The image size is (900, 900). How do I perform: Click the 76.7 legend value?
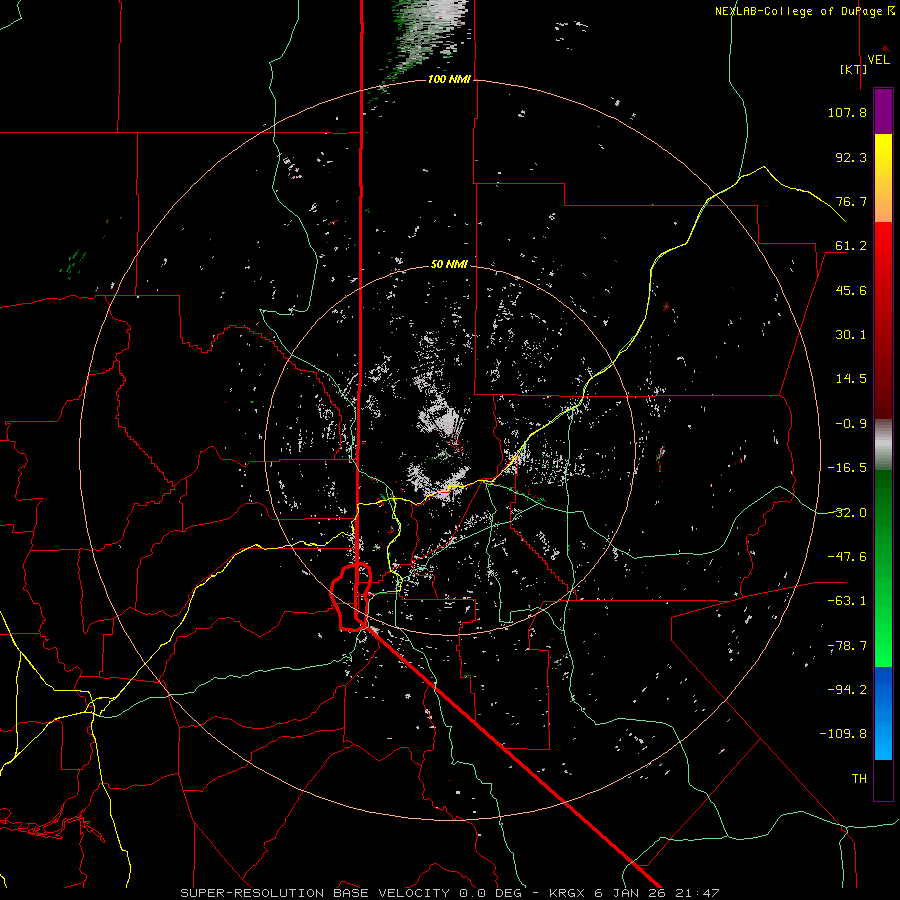[851, 201]
